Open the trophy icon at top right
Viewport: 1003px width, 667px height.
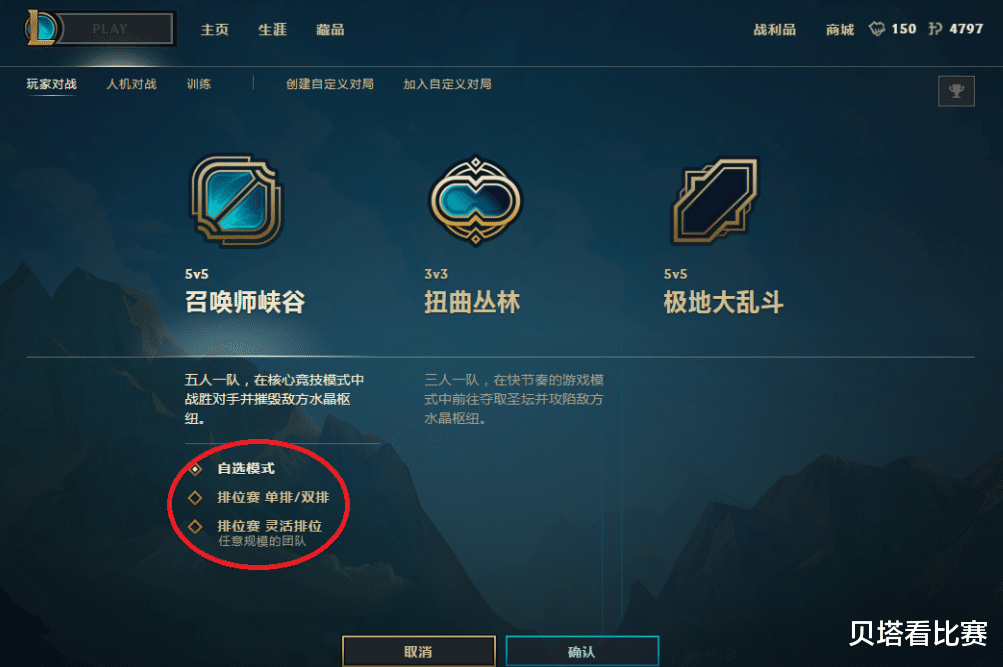tap(956, 91)
